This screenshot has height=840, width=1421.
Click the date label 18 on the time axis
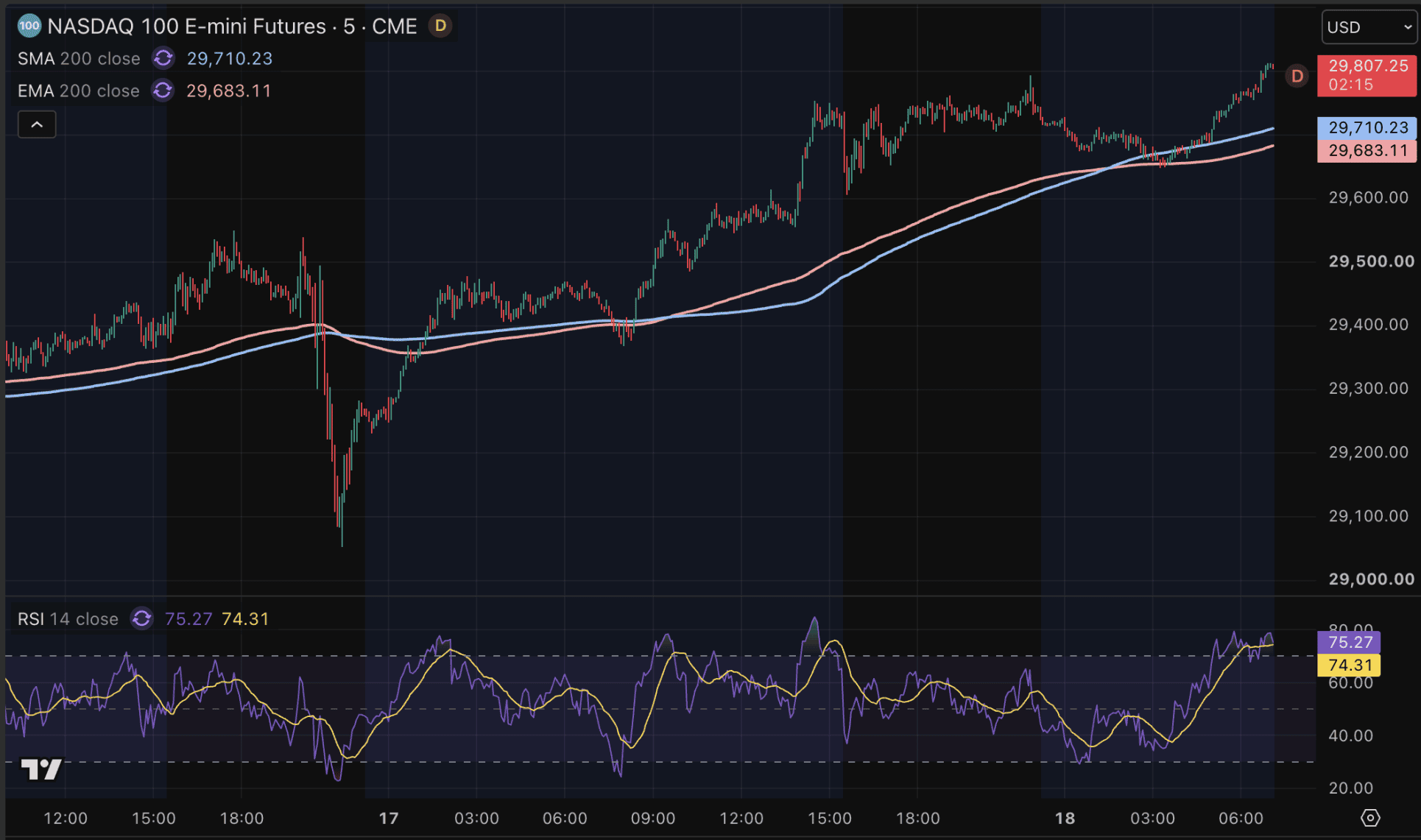coord(1065,819)
